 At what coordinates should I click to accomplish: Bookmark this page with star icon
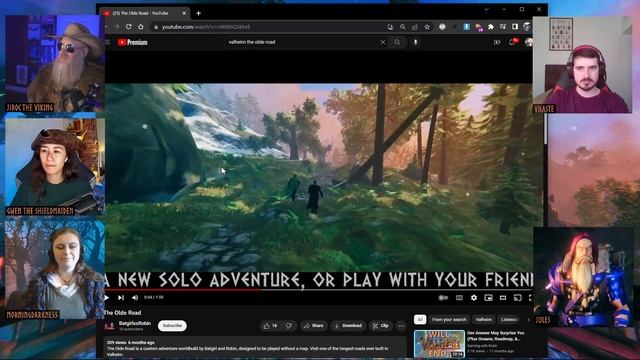click(x=427, y=27)
